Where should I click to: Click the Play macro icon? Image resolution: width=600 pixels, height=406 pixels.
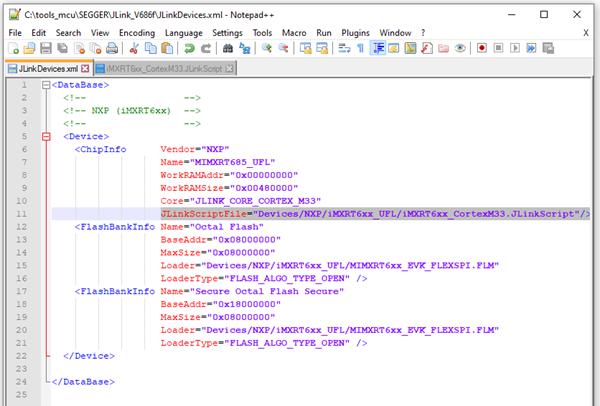point(515,48)
